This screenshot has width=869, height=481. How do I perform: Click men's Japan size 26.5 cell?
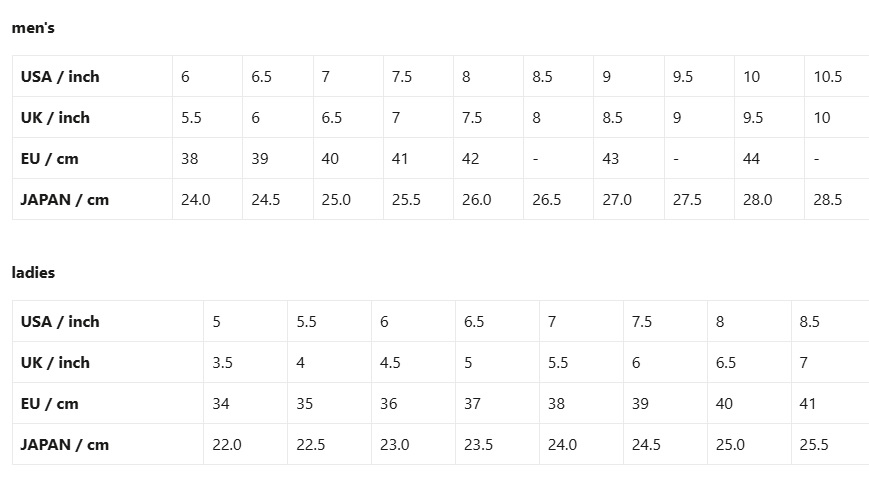click(559, 199)
